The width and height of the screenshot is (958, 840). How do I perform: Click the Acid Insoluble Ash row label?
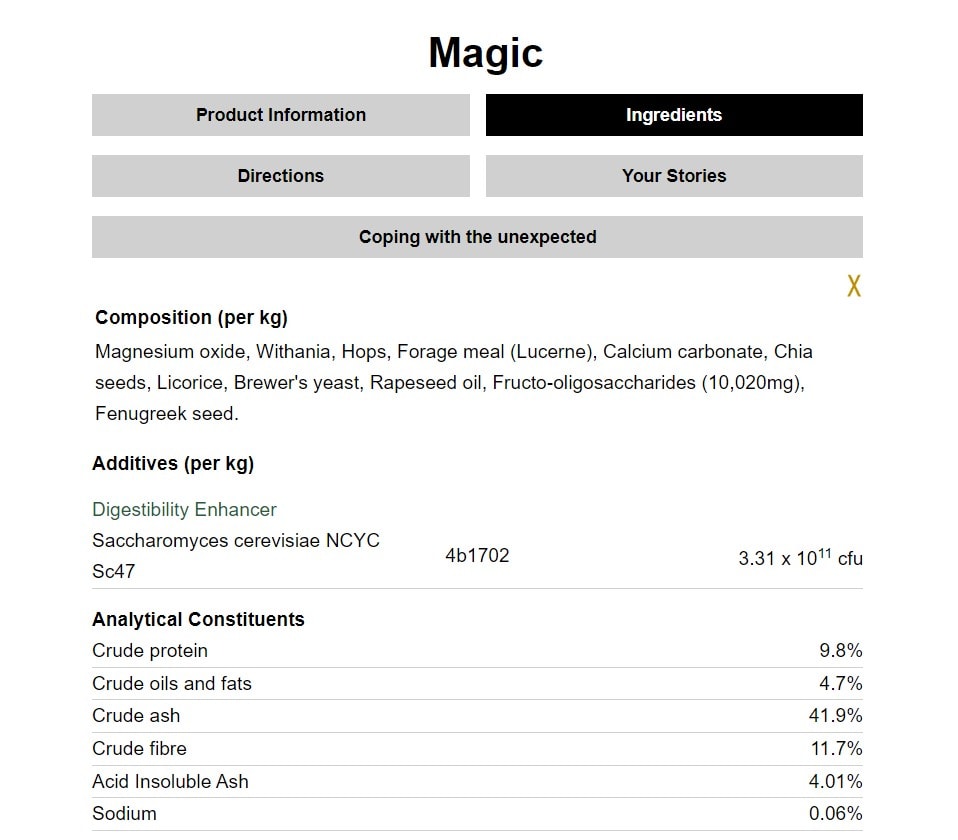170,782
